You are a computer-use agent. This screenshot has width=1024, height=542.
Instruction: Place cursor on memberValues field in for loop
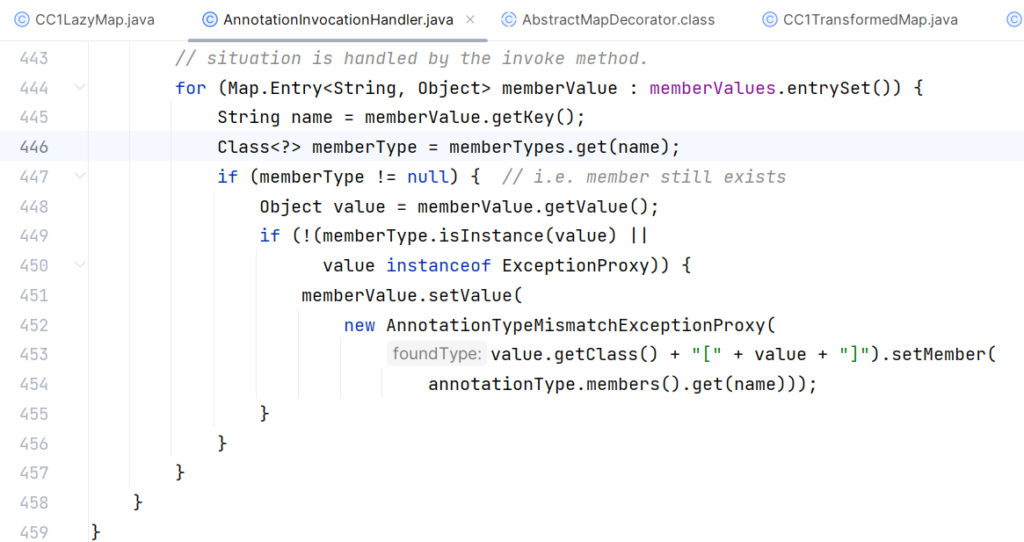pos(712,88)
